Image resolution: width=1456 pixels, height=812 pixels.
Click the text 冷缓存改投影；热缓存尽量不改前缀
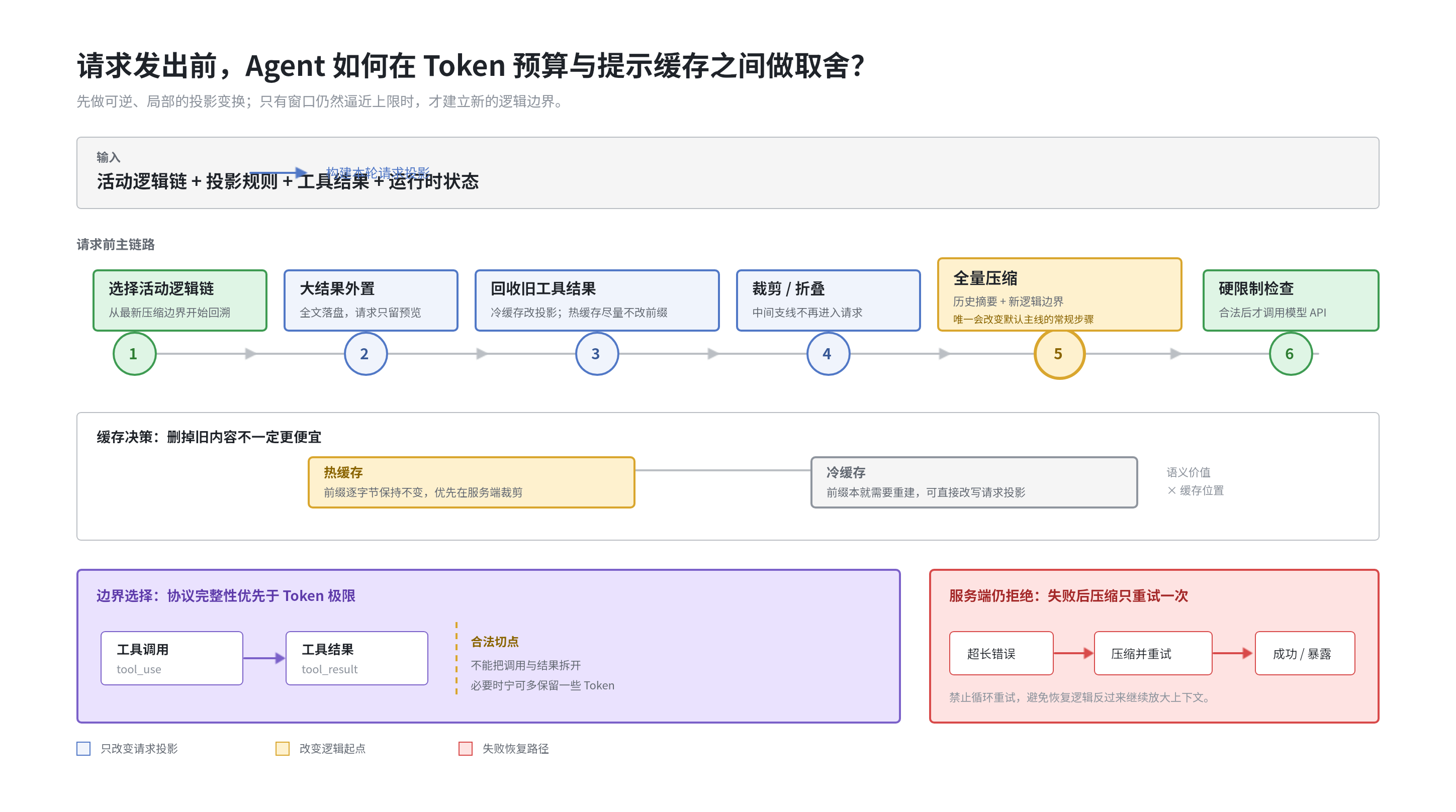point(579,312)
